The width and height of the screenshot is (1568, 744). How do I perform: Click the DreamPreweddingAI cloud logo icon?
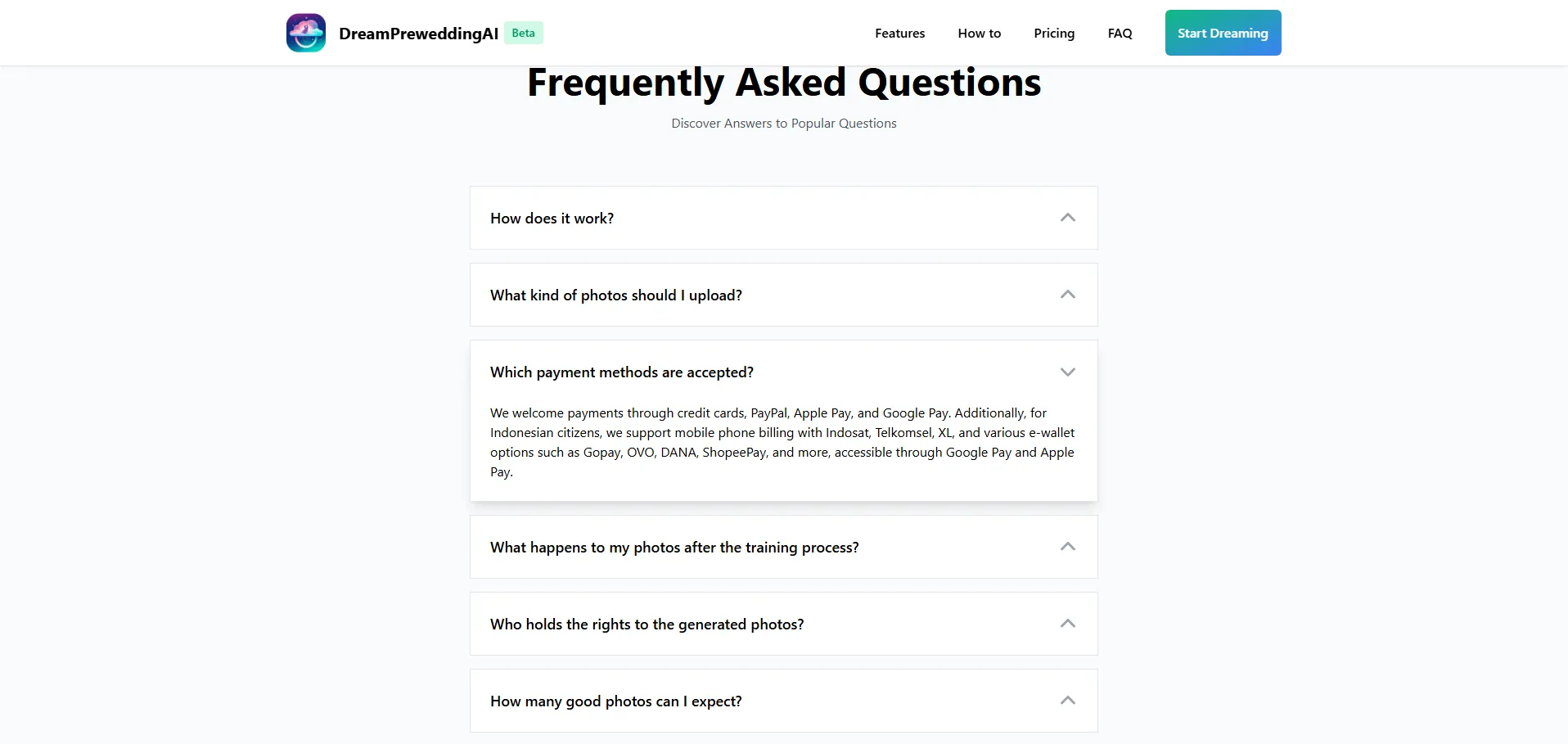(306, 33)
